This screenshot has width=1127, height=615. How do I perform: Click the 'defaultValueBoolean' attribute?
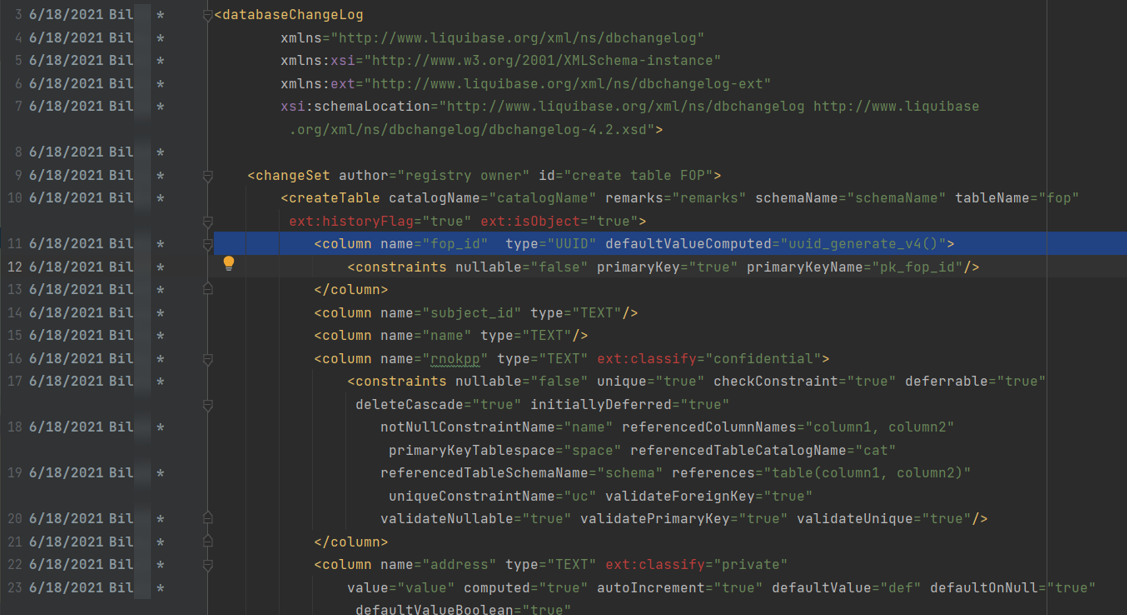coord(434,609)
